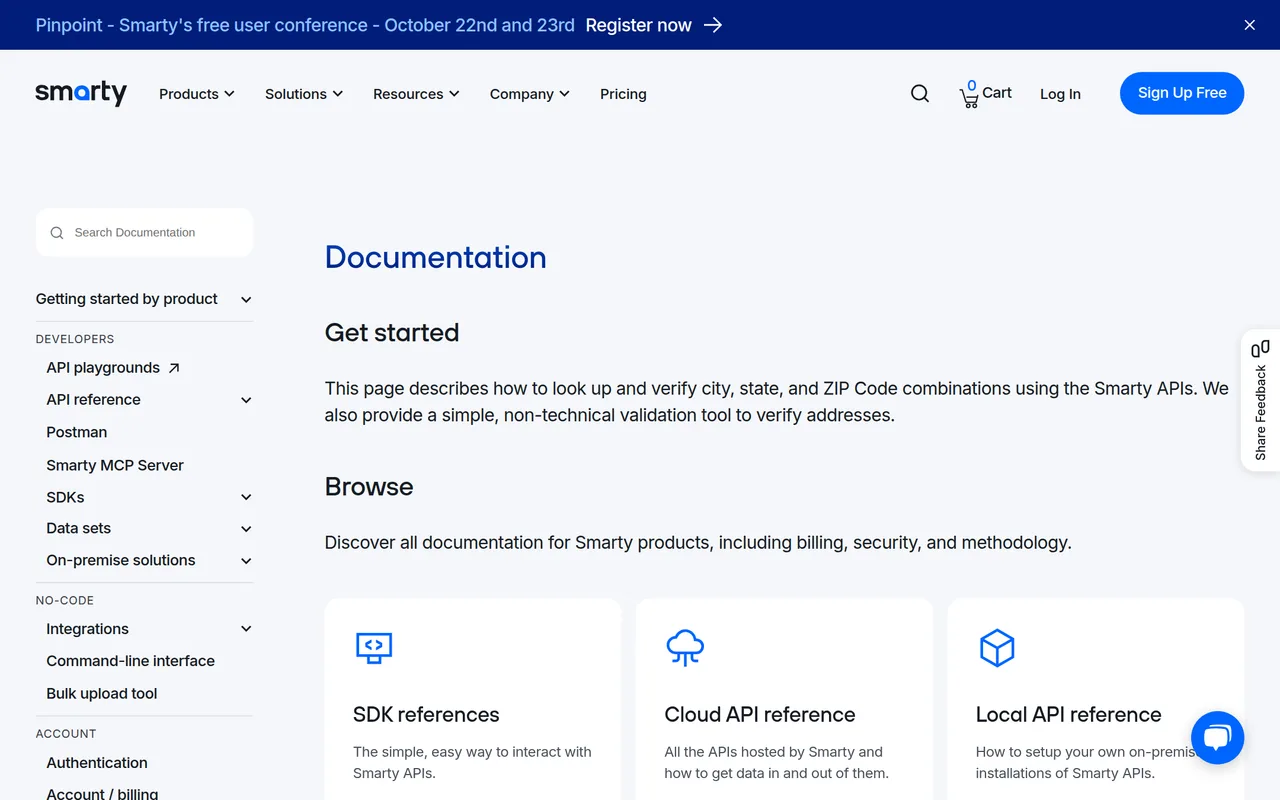Focus the Search Documentation field
Viewport: 1280px width, 800px height.
pos(144,232)
